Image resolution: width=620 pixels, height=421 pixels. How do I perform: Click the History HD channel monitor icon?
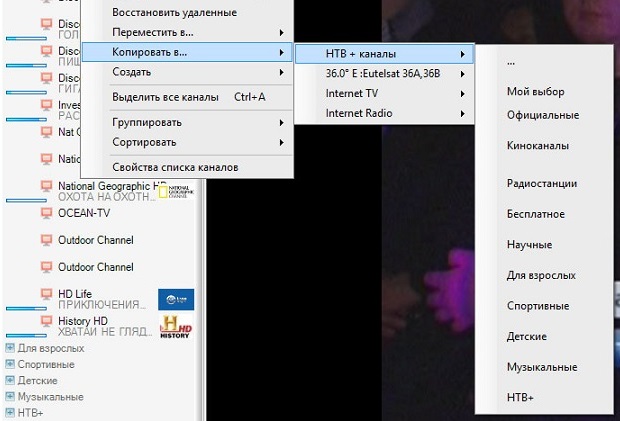tap(45, 321)
